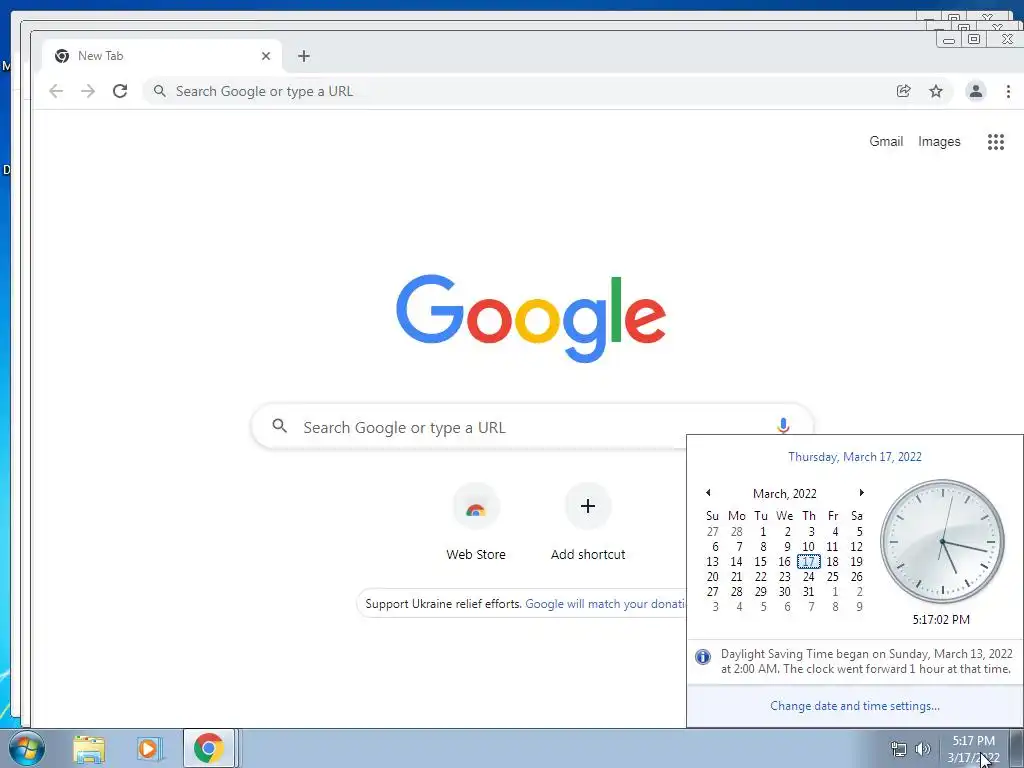Share this page via the share icon

point(904,91)
